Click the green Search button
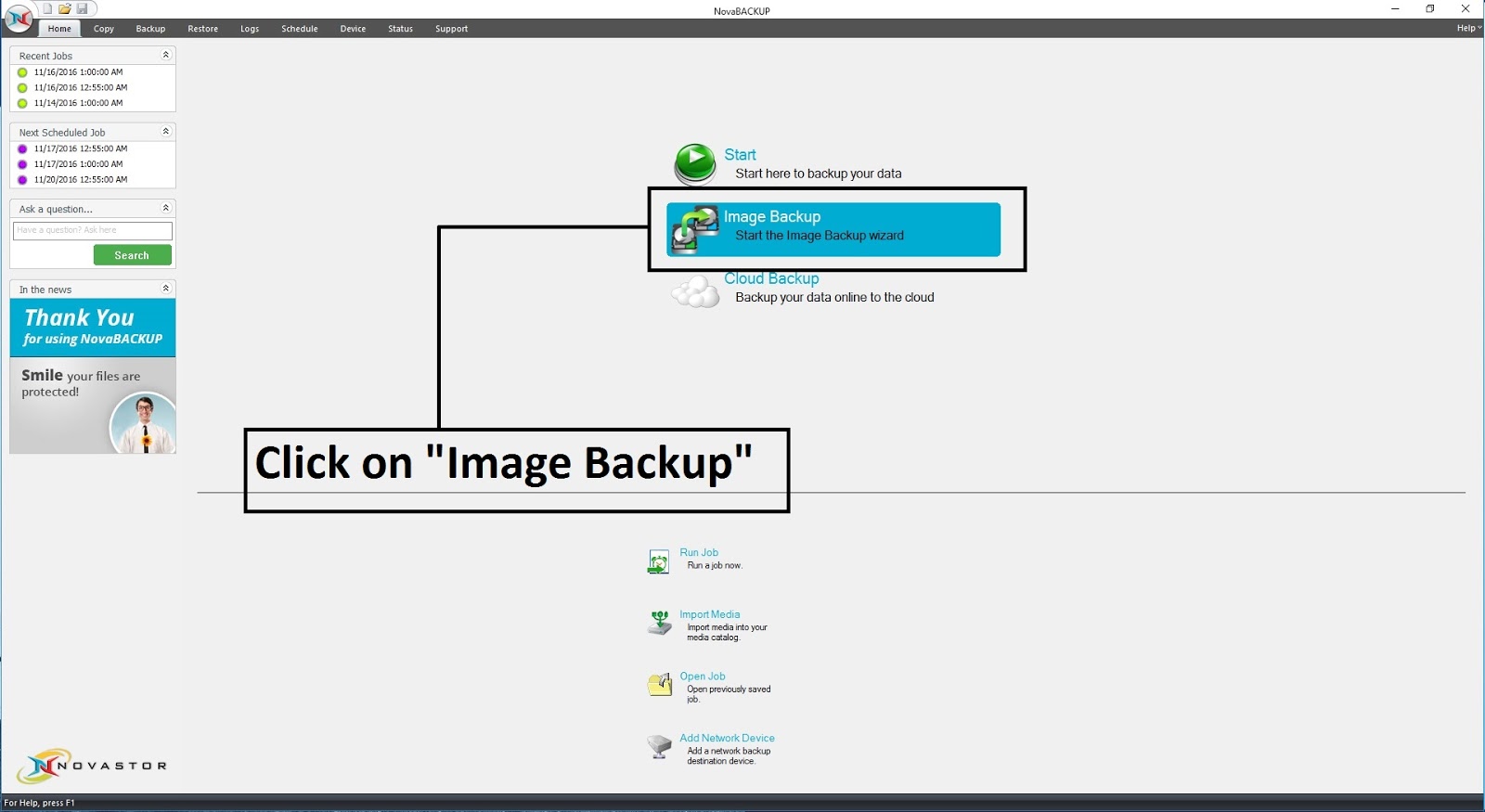 point(132,255)
